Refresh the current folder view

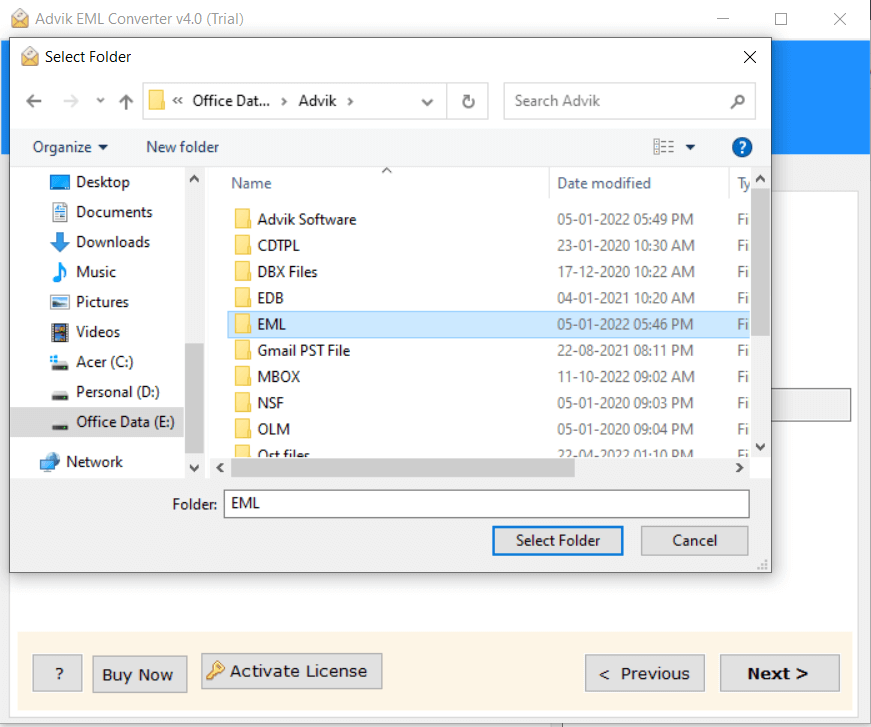click(467, 100)
